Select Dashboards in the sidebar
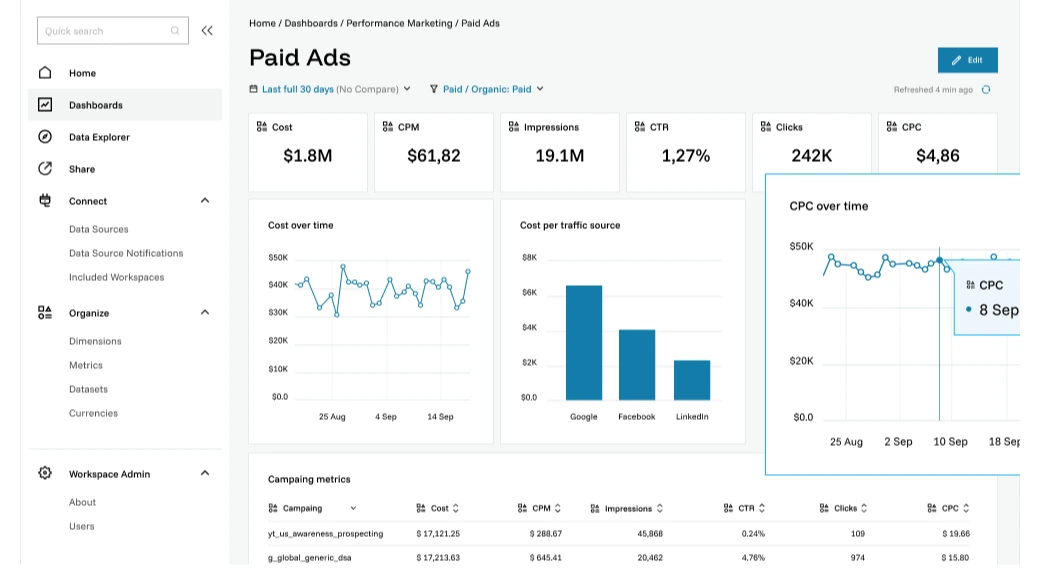This screenshot has height=584, width=1040. (95, 105)
